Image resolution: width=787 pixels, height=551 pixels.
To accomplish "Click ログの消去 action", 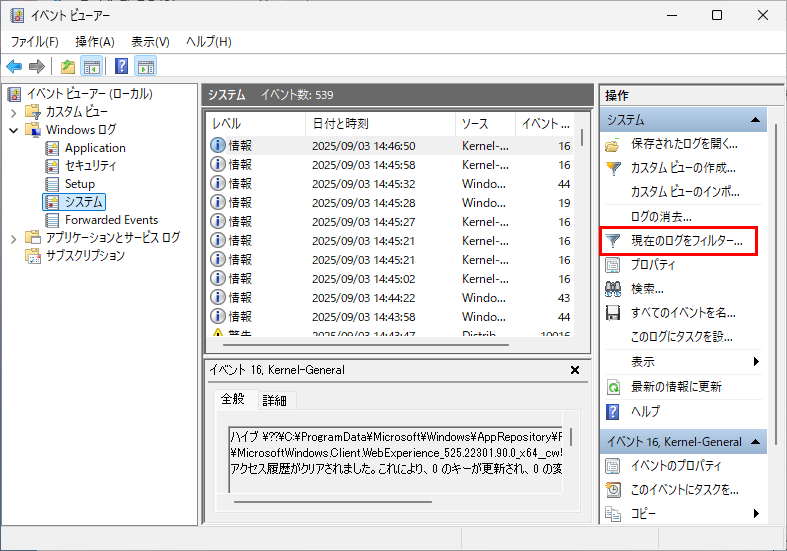I will pyautogui.click(x=661, y=217).
